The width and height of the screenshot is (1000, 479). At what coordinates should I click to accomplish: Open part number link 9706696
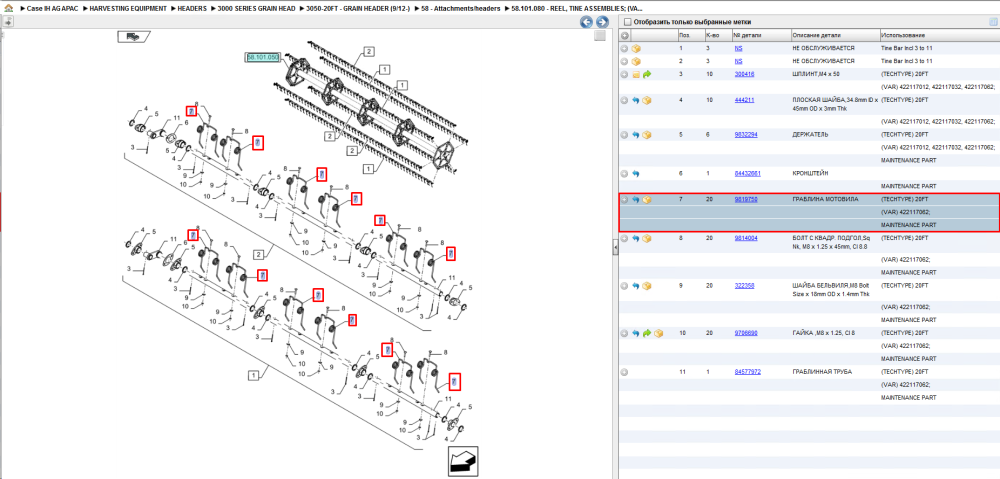click(746, 333)
